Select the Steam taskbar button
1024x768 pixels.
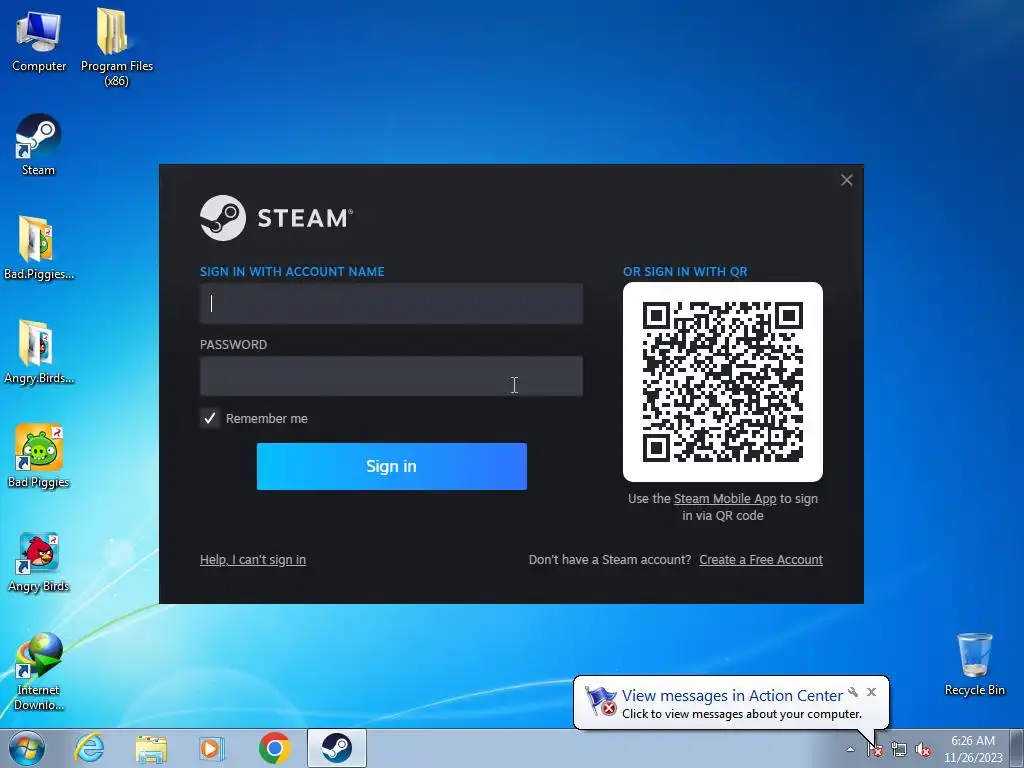336,748
